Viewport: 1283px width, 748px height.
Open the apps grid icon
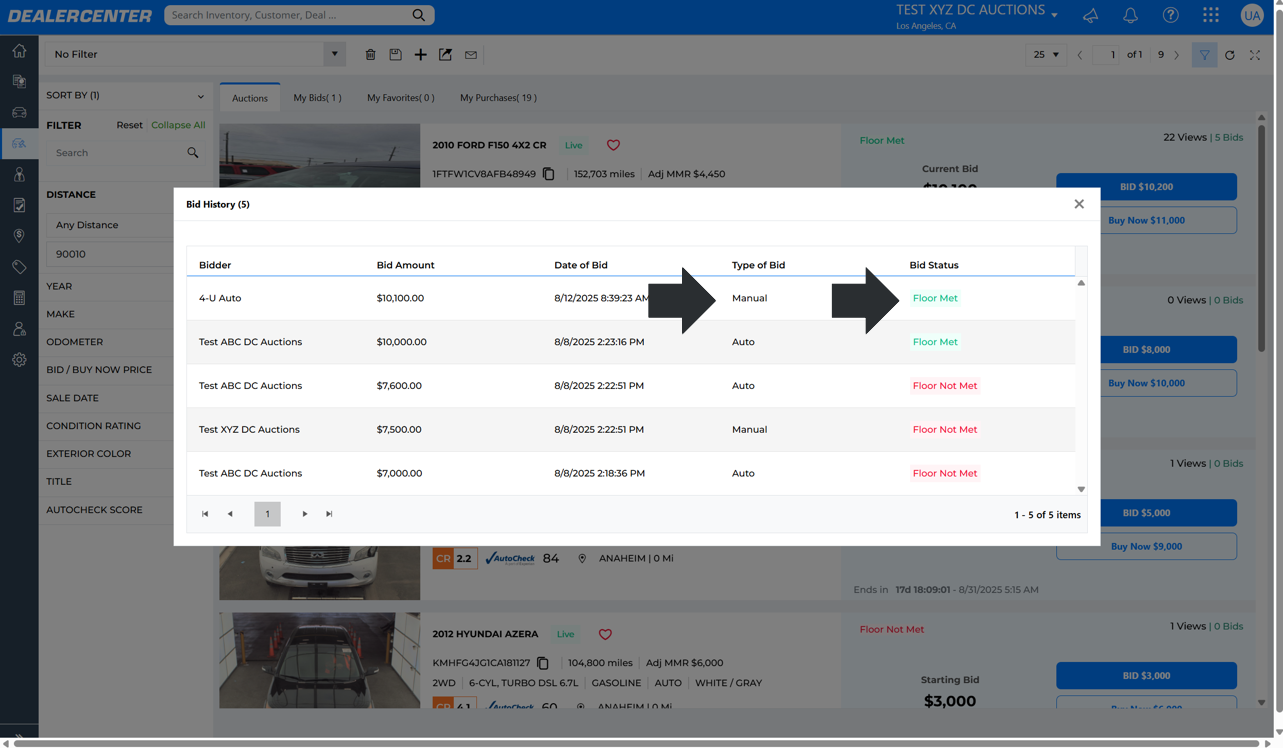[x=1211, y=15]
